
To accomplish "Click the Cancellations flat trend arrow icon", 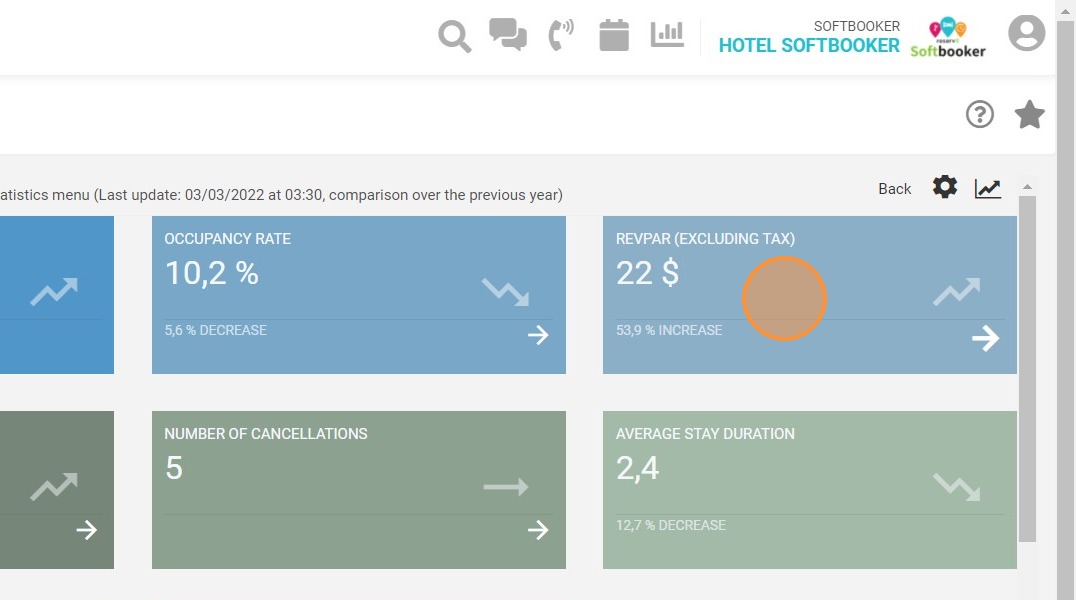I will click(x=506, y=487).
